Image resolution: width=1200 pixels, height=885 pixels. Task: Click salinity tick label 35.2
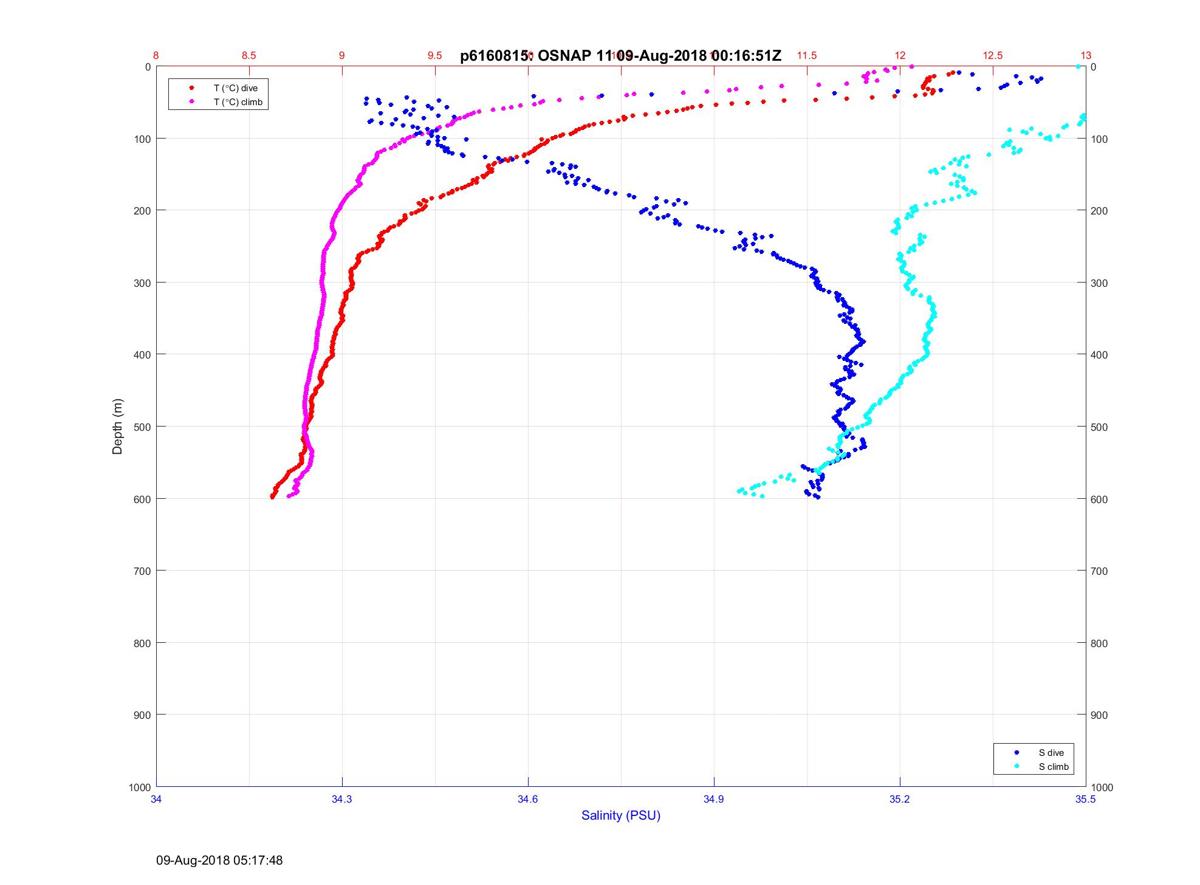[x=900, y=799]
